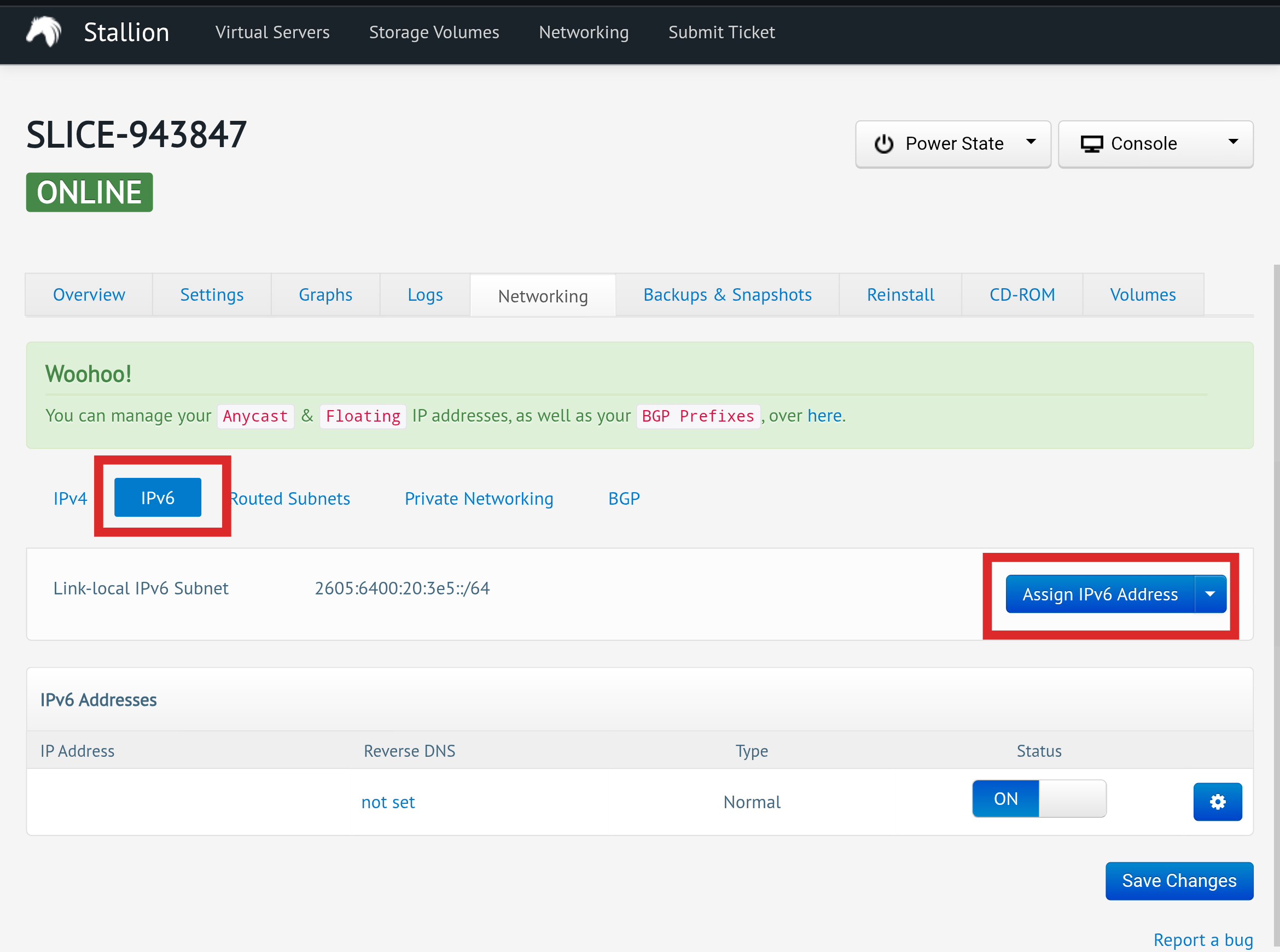Click the Report a bug link
The width and height of the screenshot is (1280, 952).
1203,939
